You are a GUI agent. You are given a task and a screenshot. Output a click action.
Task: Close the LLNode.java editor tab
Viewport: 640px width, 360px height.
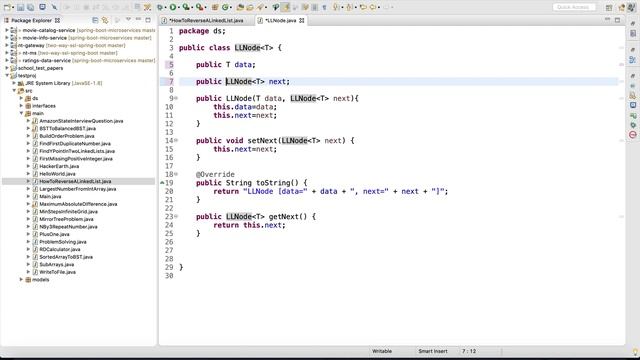coord(302,20)
